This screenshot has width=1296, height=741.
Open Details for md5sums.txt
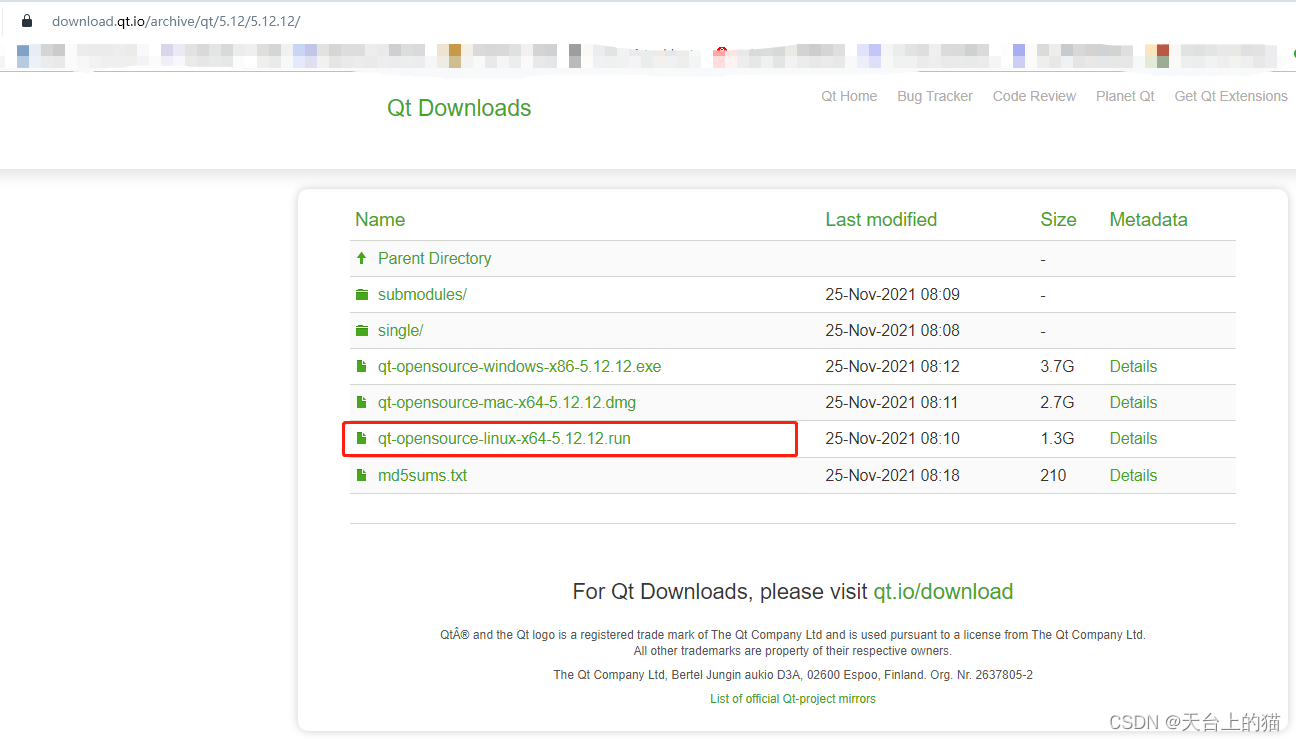point(1133,475)
